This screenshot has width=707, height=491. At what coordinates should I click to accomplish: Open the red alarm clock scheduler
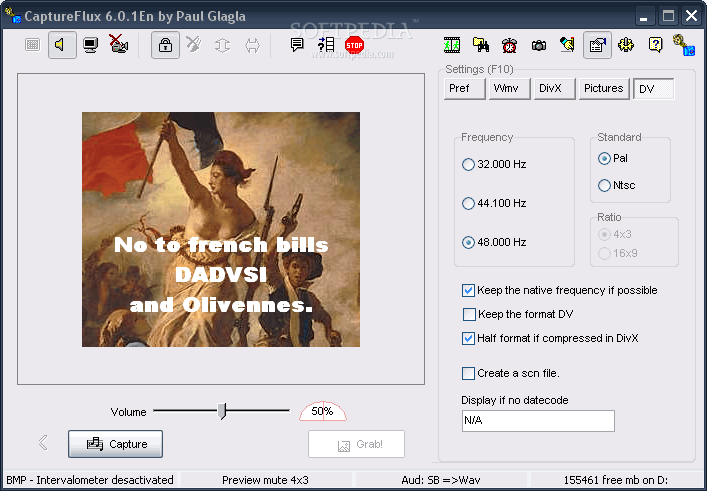510,45
